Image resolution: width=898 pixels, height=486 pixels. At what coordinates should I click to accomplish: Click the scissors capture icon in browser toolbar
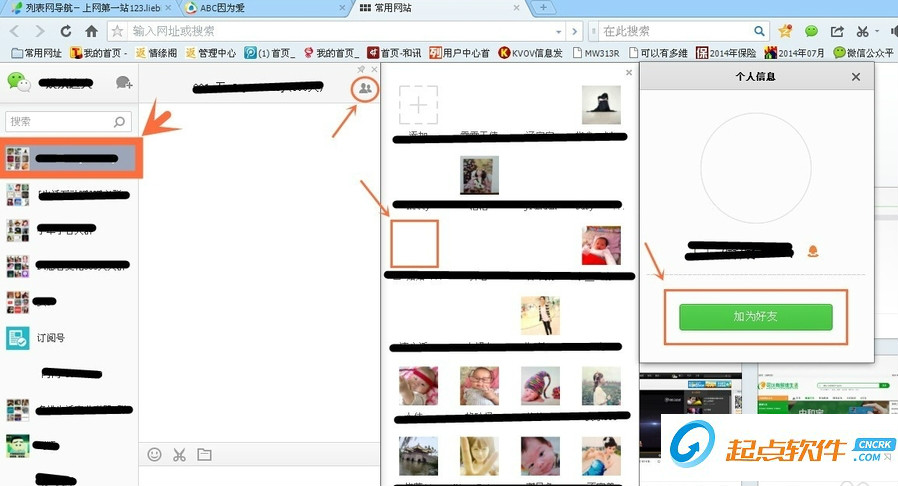pyautogui.click(x=862, y=31)
